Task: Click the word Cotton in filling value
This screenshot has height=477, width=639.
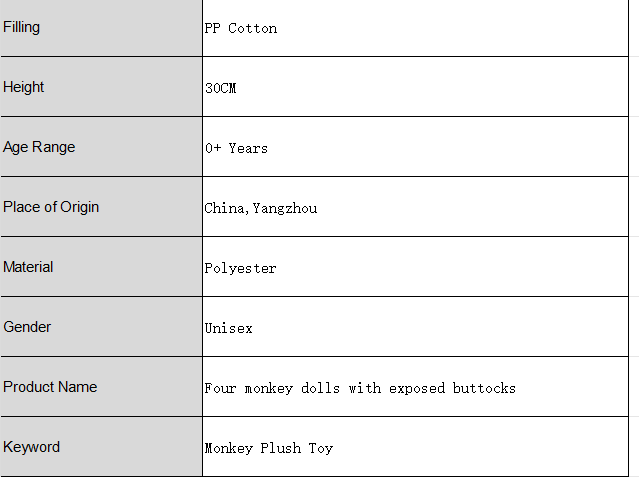Action: [x=253, y=28]
